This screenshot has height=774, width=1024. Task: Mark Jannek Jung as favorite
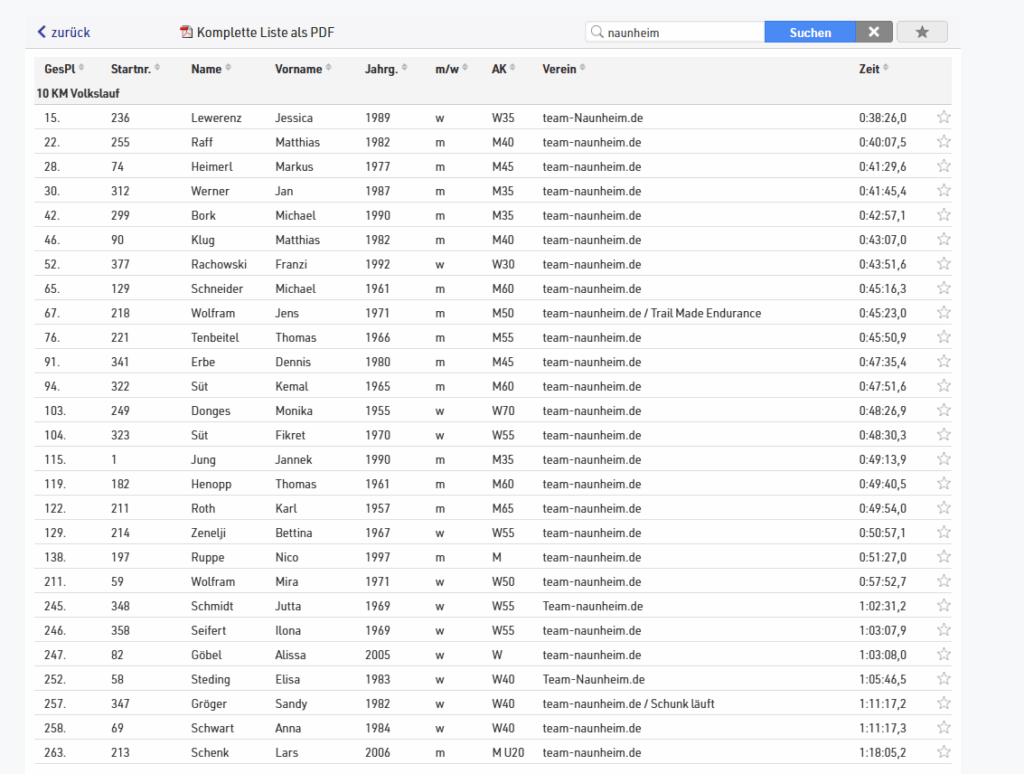pos(943,459)
